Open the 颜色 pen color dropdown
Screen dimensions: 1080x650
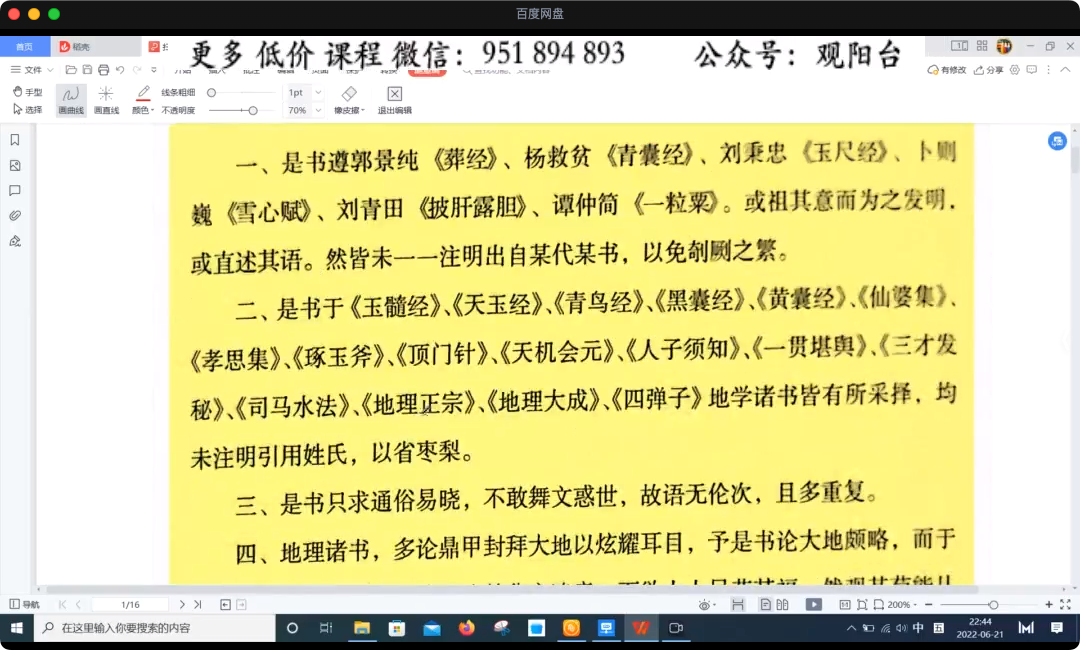[142, 110]
